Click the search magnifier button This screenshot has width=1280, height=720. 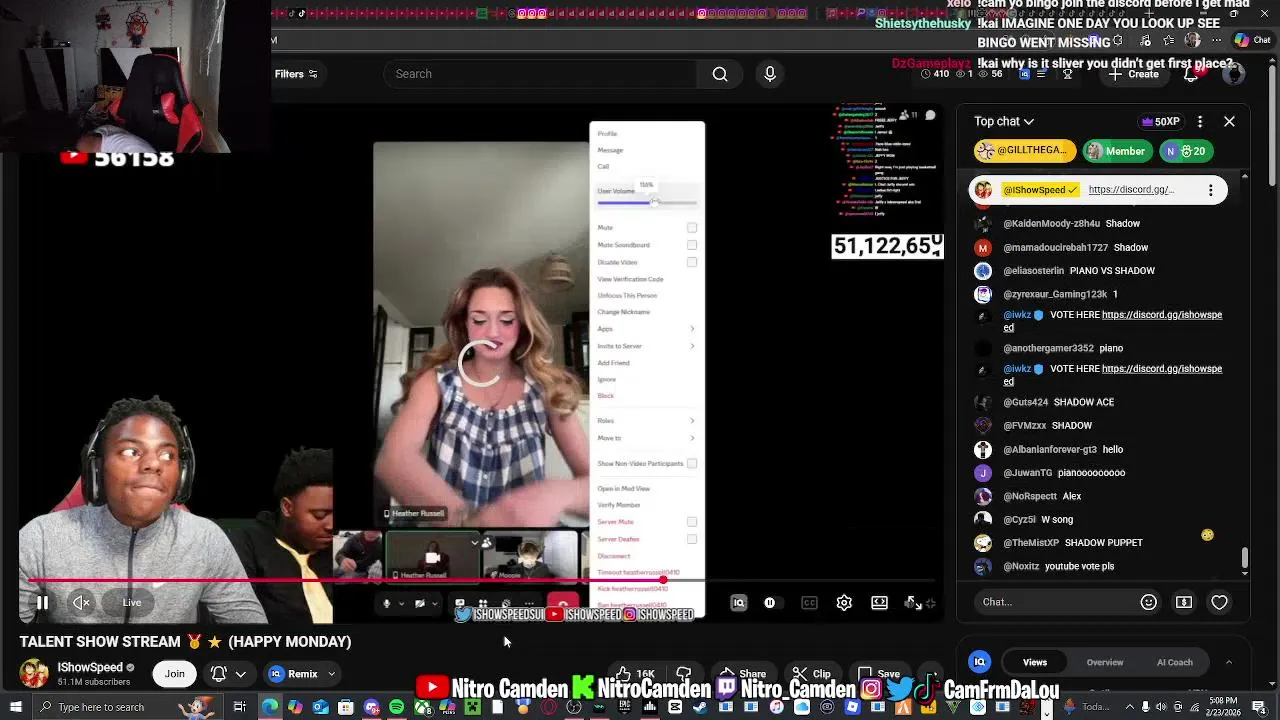point(720,74)
